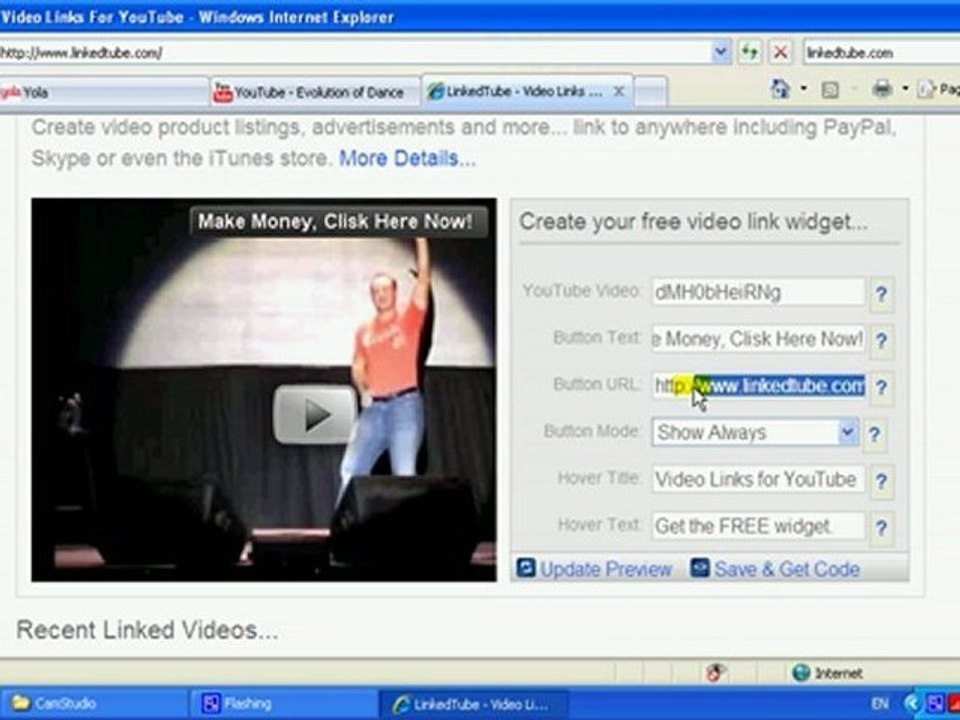960x720 pixels.
Task: Click the Update Preview icon
Action: click(x=526, y=568)
